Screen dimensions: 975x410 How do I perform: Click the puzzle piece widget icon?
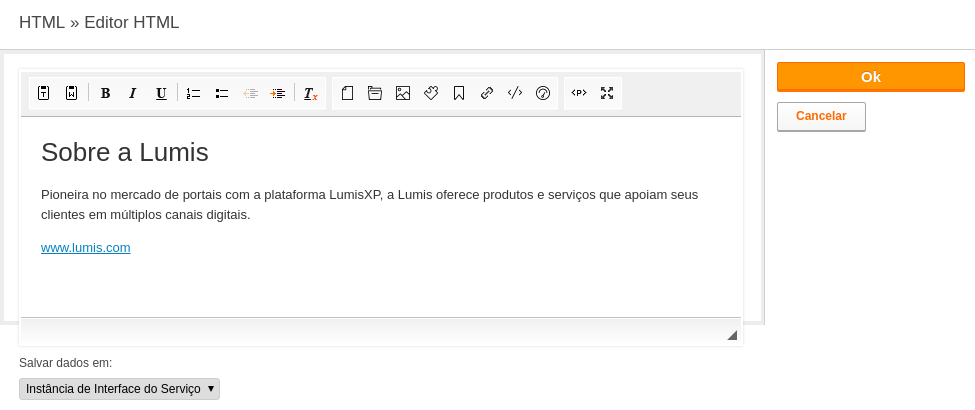click(x=431, y=93)
